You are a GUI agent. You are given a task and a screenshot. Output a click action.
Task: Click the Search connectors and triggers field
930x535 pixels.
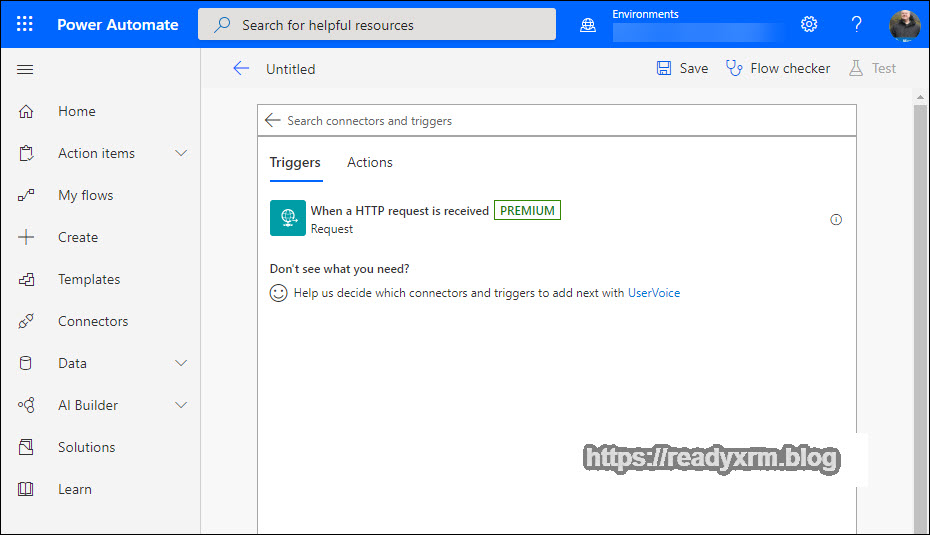coord(560,120)
